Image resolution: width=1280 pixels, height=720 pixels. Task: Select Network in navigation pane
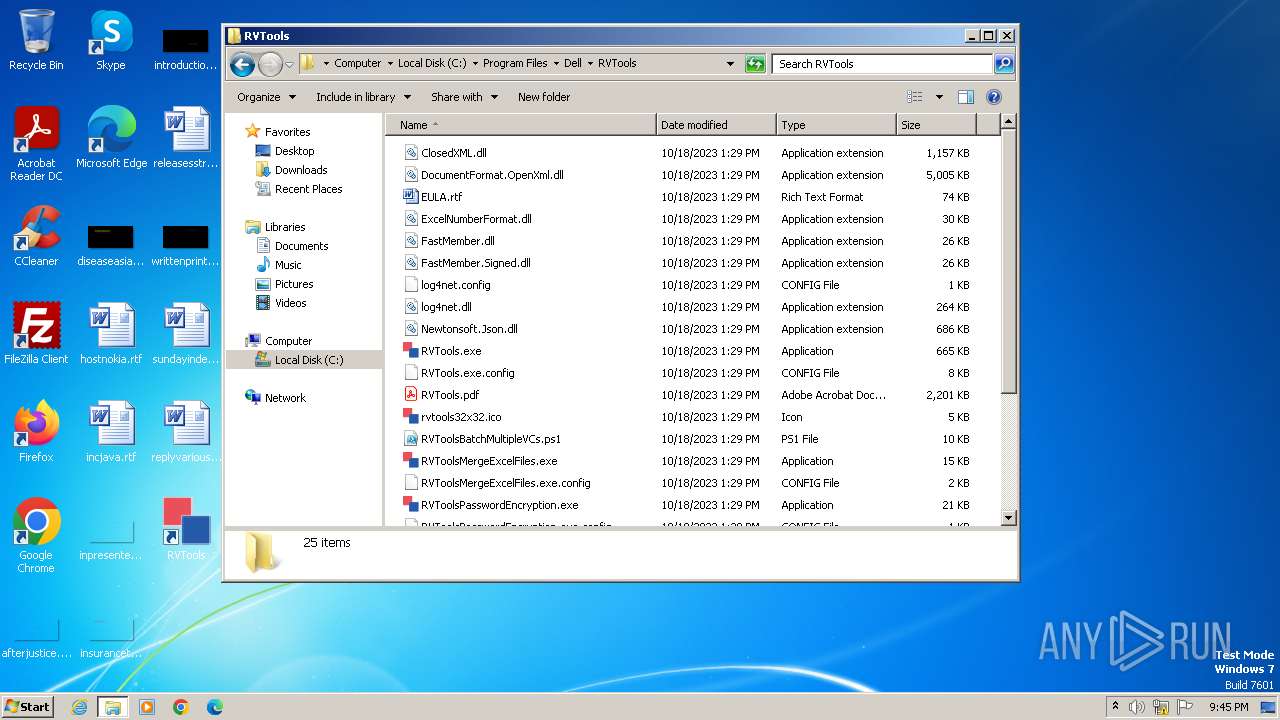point(285,398)
